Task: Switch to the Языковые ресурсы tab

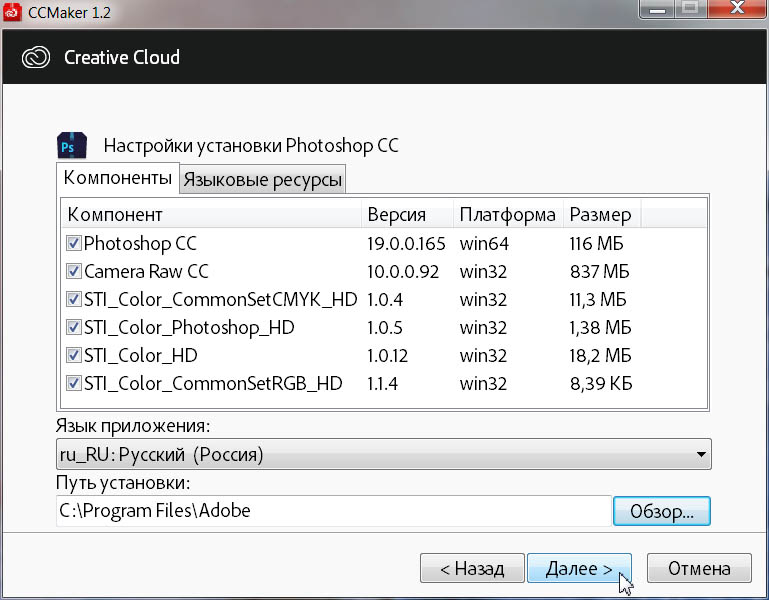Action: pyautogui.click(x=262, y=180)
